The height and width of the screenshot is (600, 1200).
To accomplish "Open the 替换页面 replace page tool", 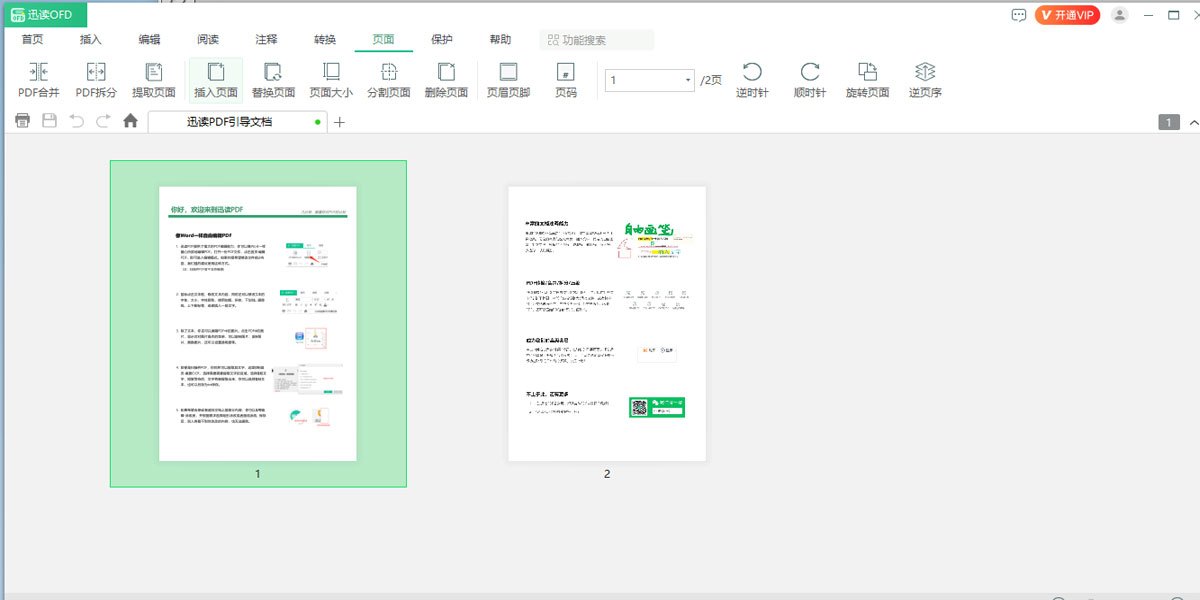I will point(273,73).
